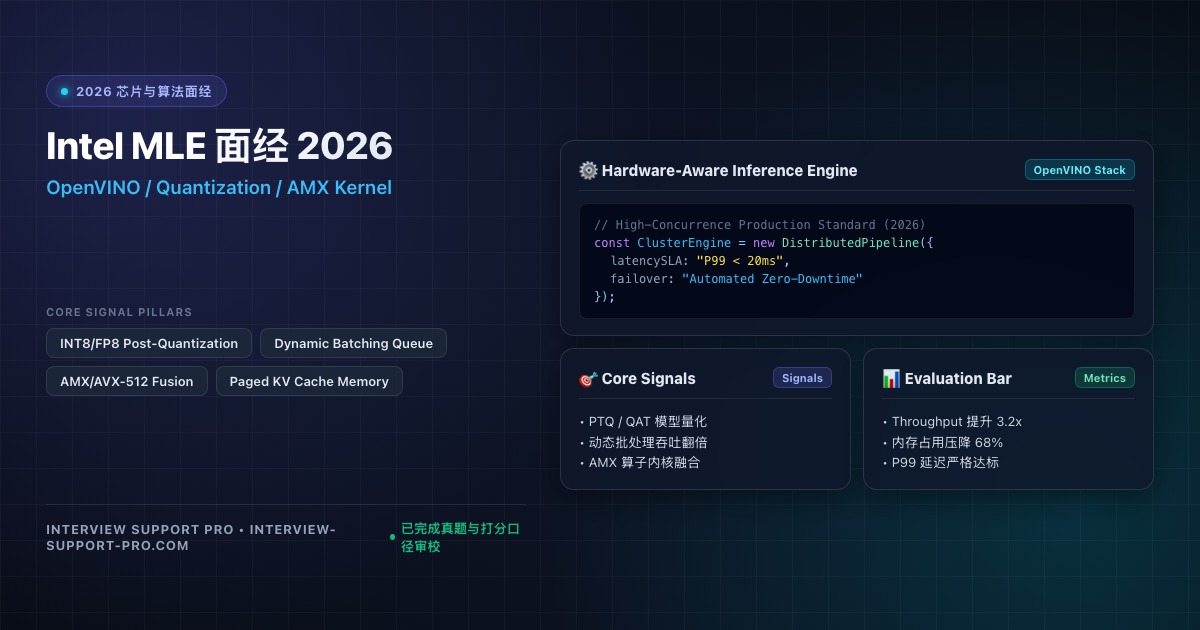1200x630 pixels.
Task: Click the AMX/AVX-512 Fusion pill
Action: tap(127, 381)
